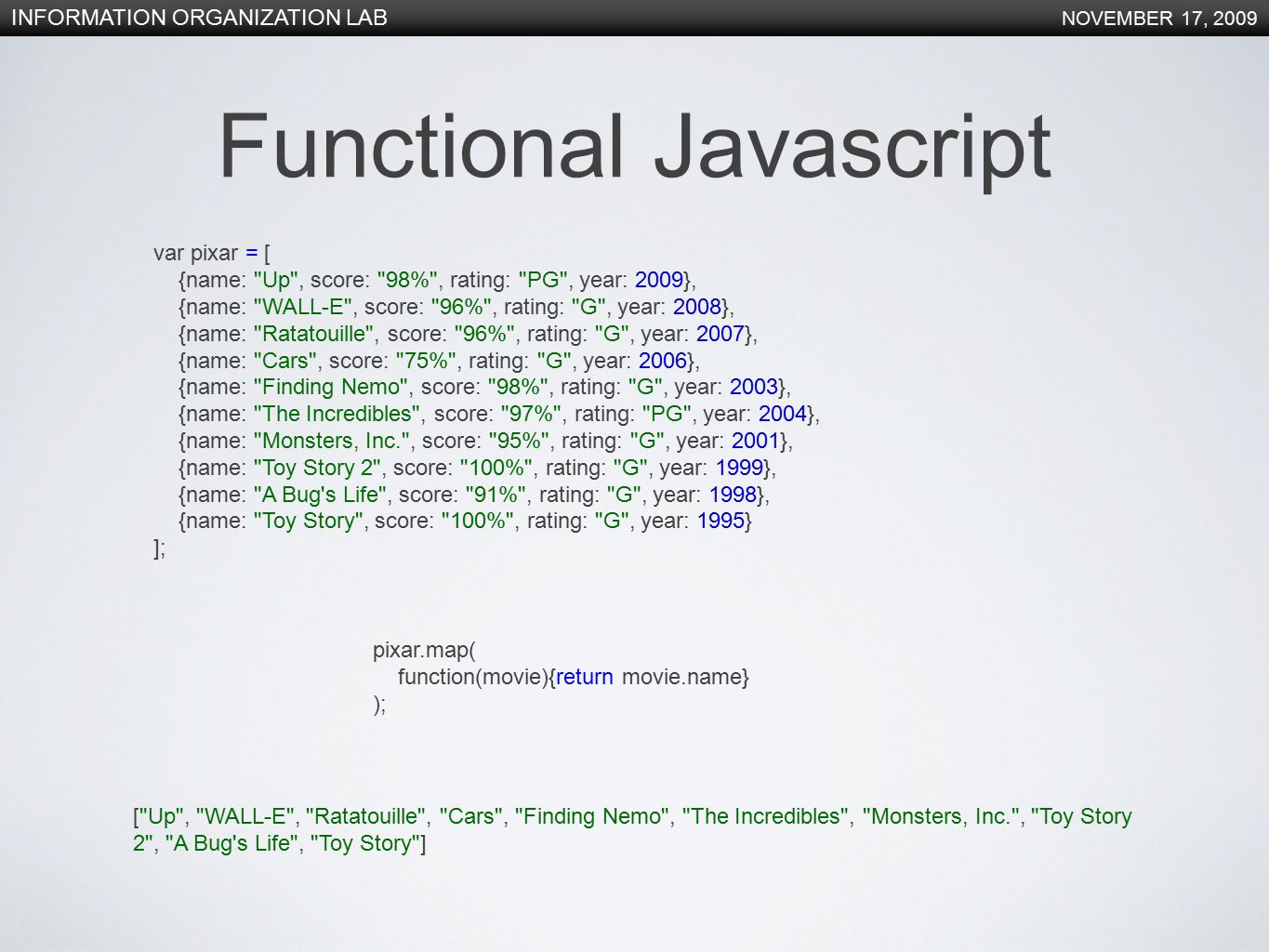The width and height of the screenshot is (1269, 952).
Task: Click "WALL-E" in the output array
Action: (x=246, y=816)
